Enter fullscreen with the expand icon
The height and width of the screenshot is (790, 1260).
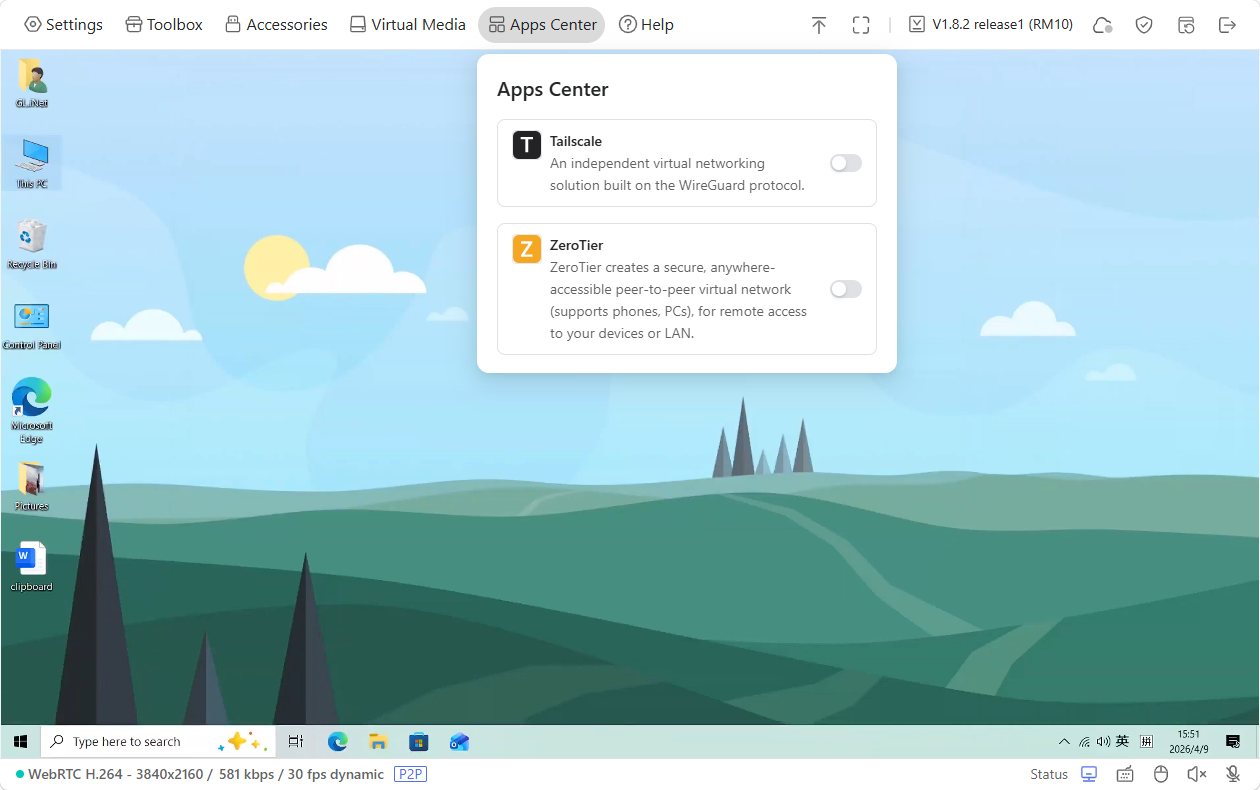tap(861, 24)
